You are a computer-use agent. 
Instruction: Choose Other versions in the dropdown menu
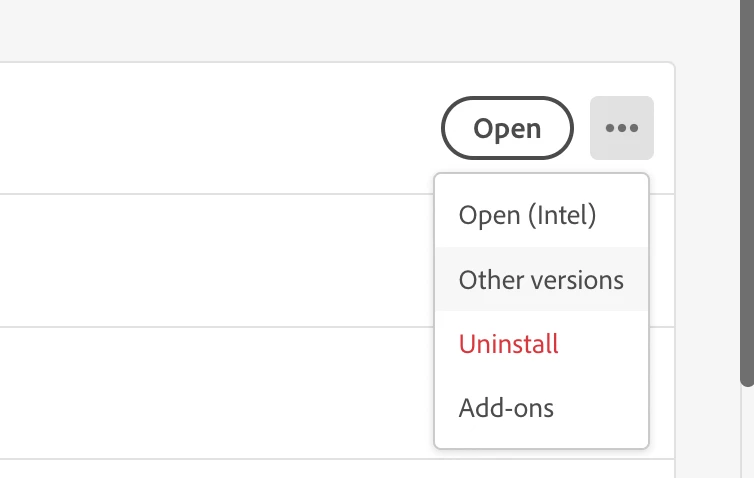[541, 280]
